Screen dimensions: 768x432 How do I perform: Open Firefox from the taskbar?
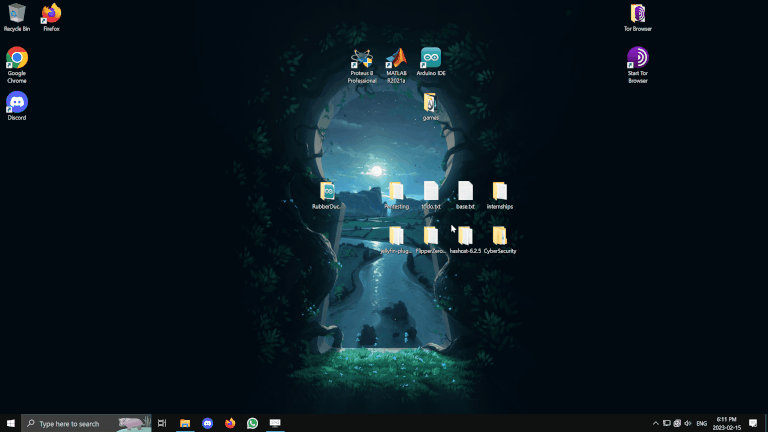230,423
